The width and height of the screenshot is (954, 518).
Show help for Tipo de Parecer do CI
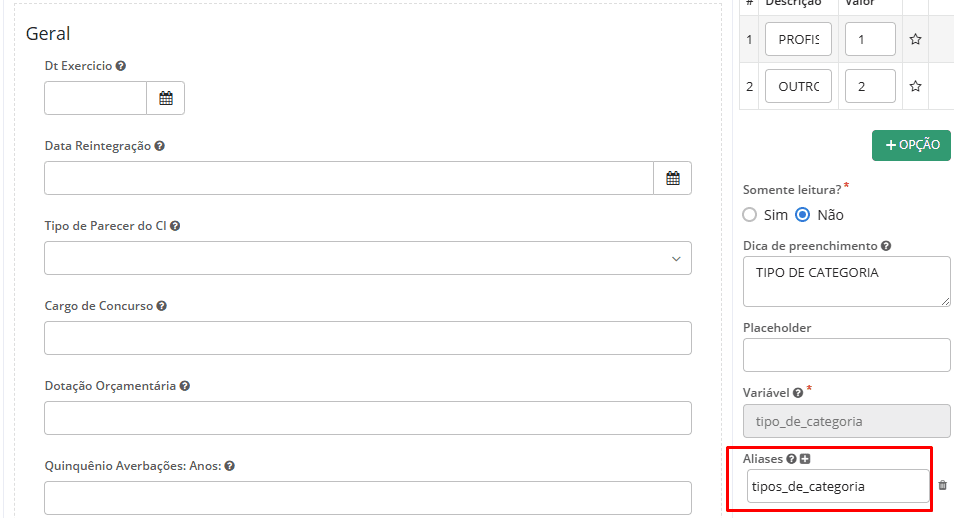175,226
